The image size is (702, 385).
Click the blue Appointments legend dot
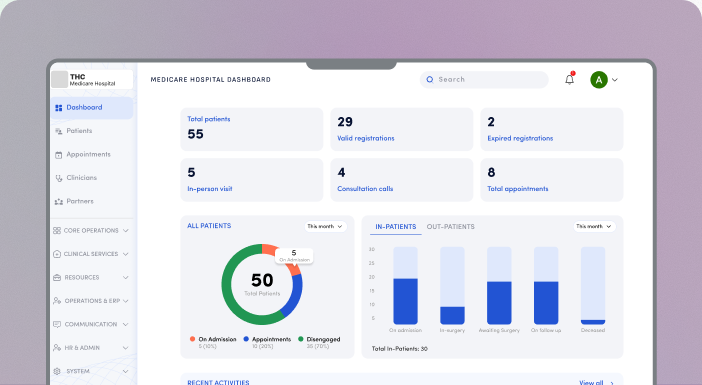246,339
